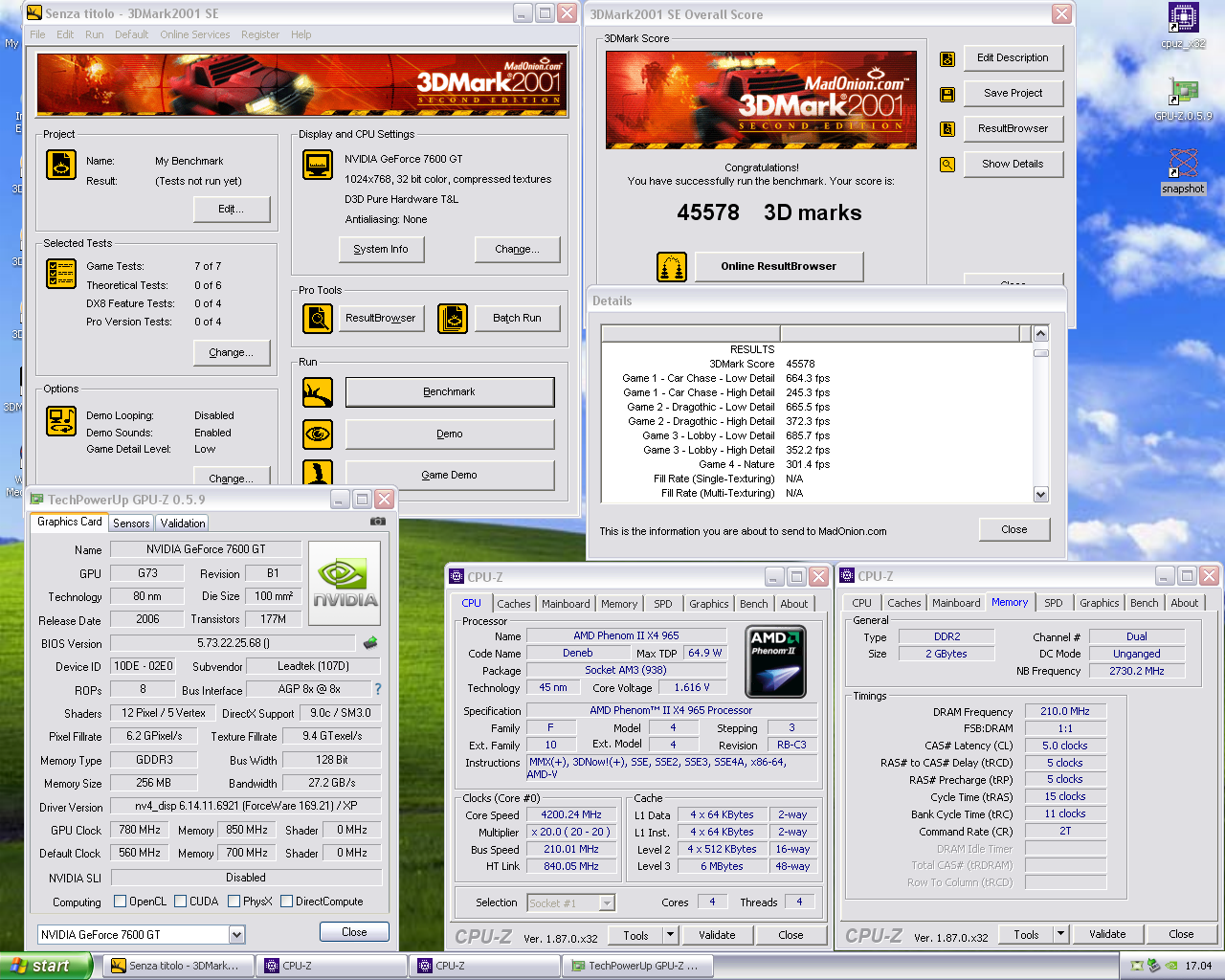The image size is (1225, 980).
Task: Click the Start button
Action: [46, 966]
